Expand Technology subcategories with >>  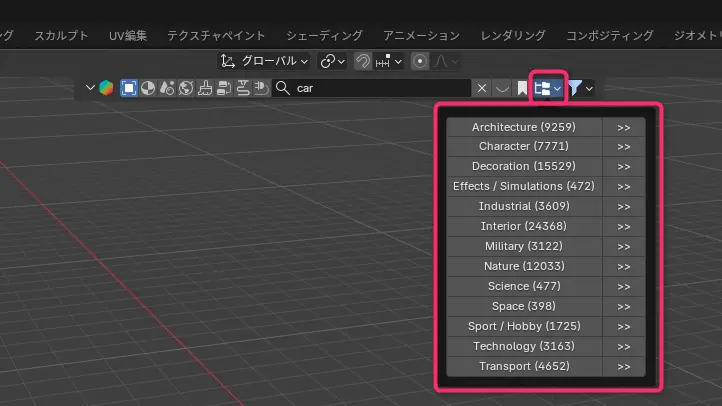623,347
